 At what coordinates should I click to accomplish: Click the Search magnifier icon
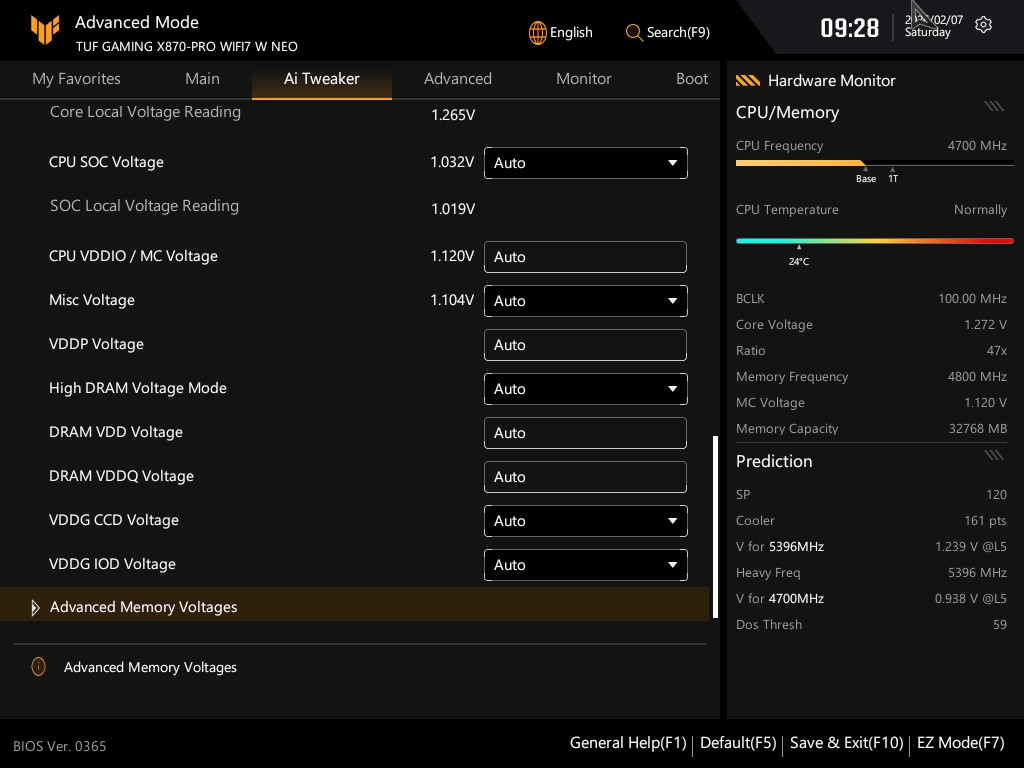click(x=634, y=32)
